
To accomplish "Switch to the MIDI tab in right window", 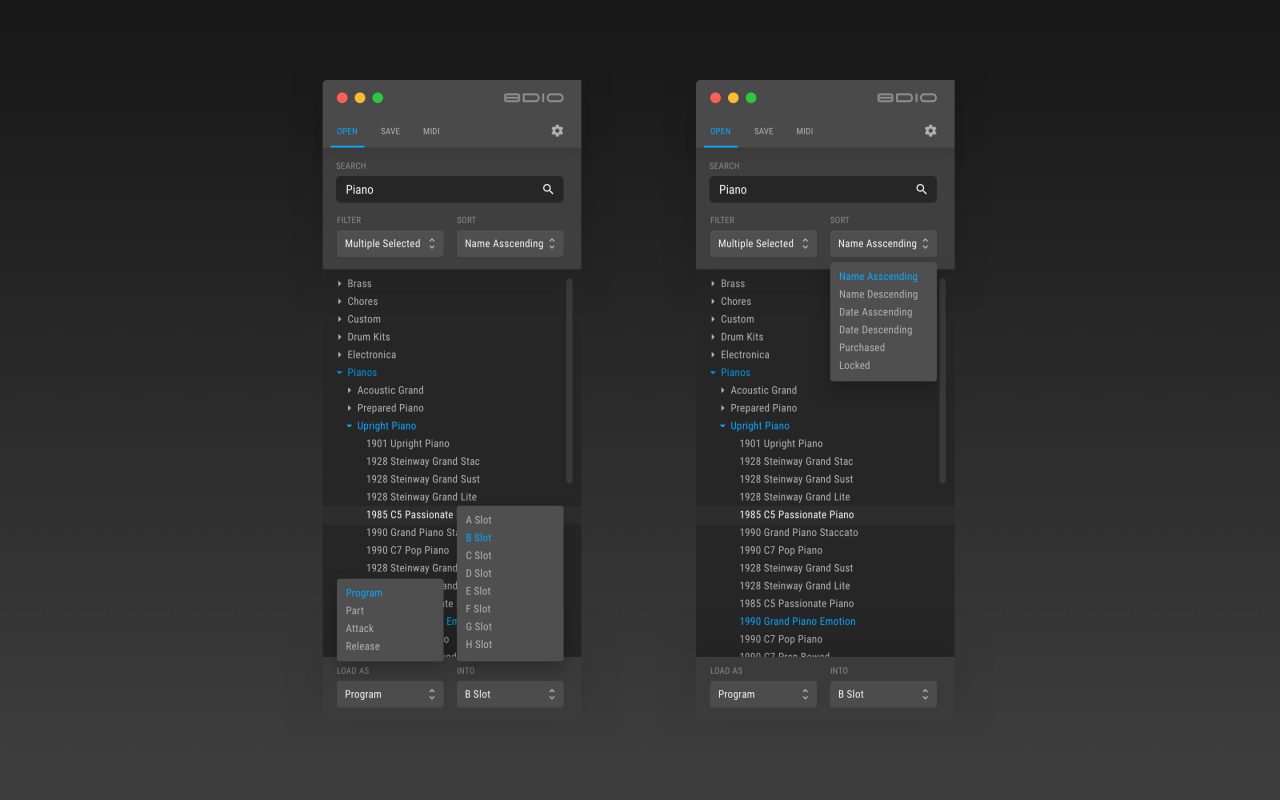I will point(805,131).
